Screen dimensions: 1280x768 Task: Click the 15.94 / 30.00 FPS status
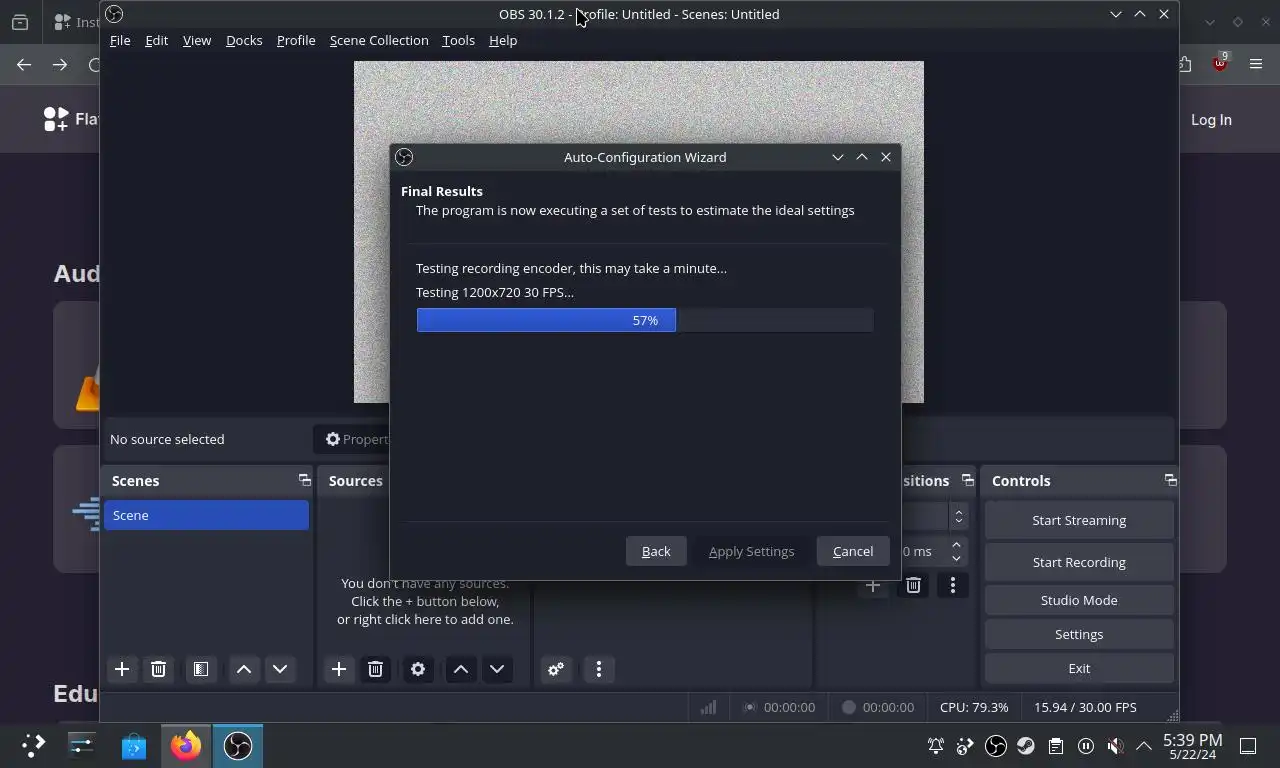click(x=1085, y=707)
